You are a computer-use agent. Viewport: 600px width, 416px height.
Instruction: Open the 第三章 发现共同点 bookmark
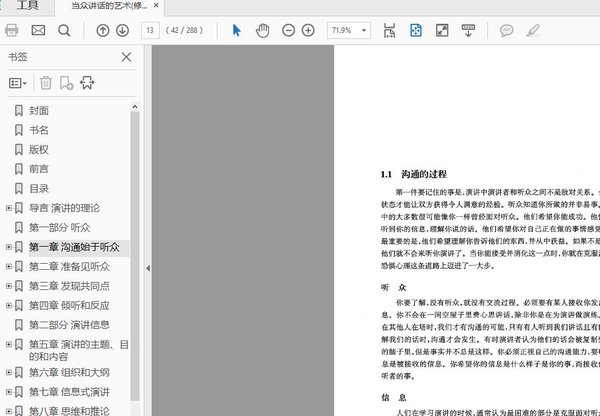coord(69,286)
